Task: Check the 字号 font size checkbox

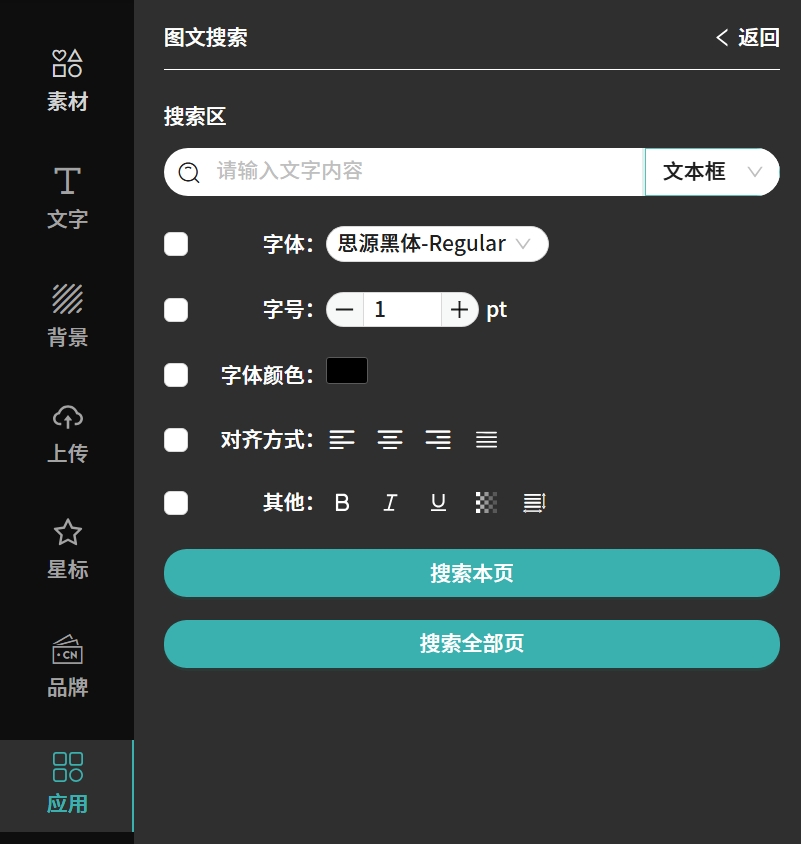Action: pos(176,310)
